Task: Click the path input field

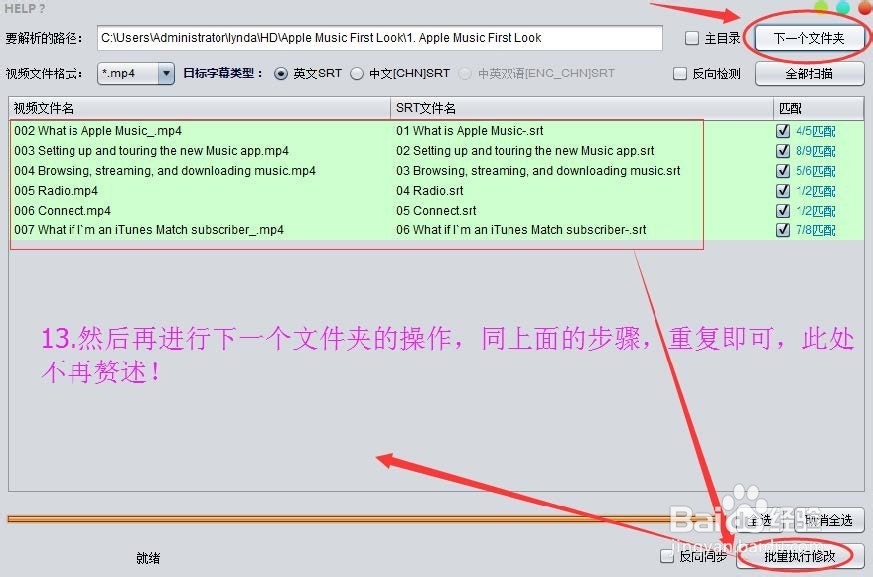Action: (x=380, y=38)
